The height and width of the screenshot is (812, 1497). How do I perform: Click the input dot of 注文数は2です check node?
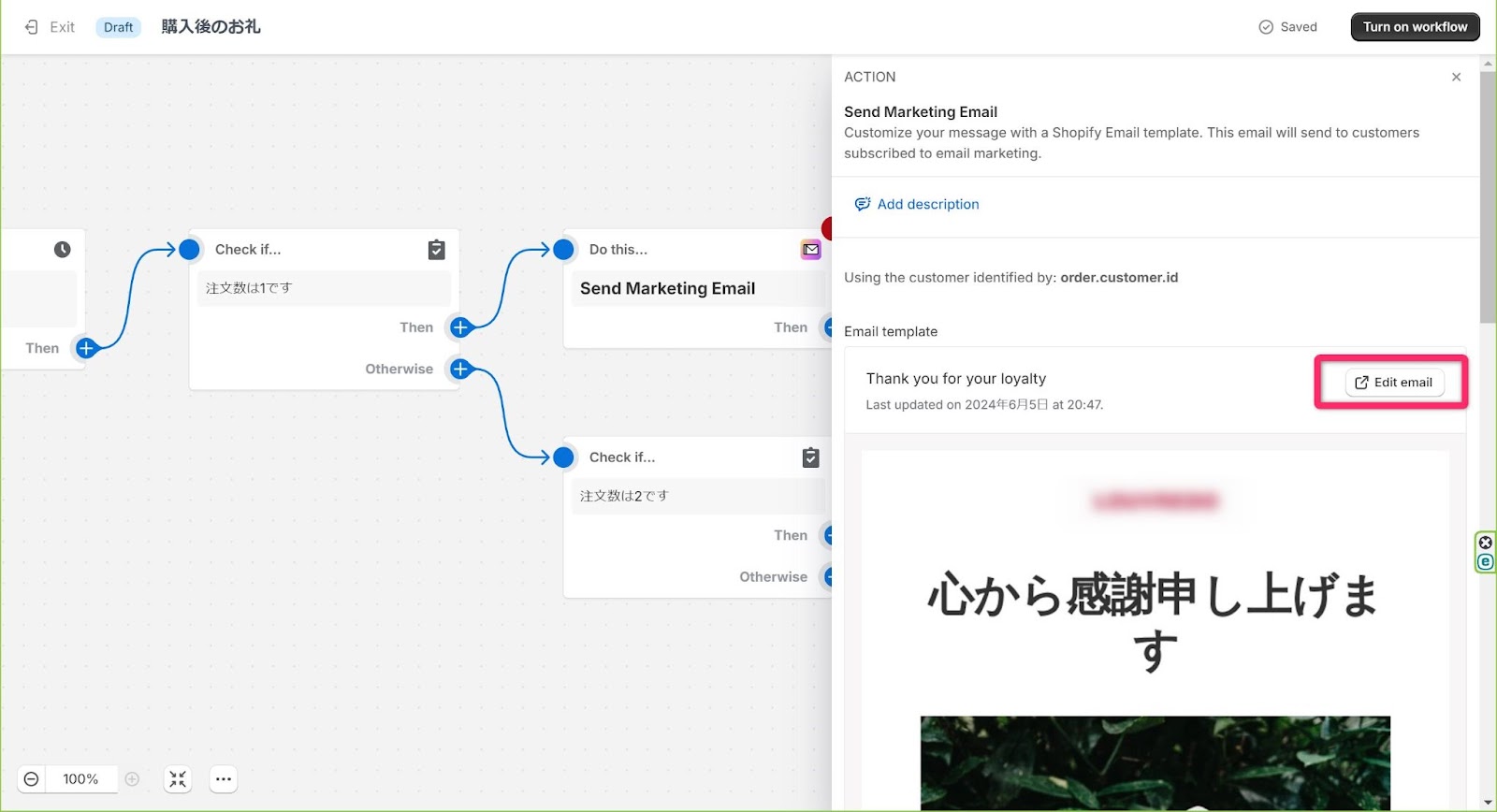tap(563, 457)
